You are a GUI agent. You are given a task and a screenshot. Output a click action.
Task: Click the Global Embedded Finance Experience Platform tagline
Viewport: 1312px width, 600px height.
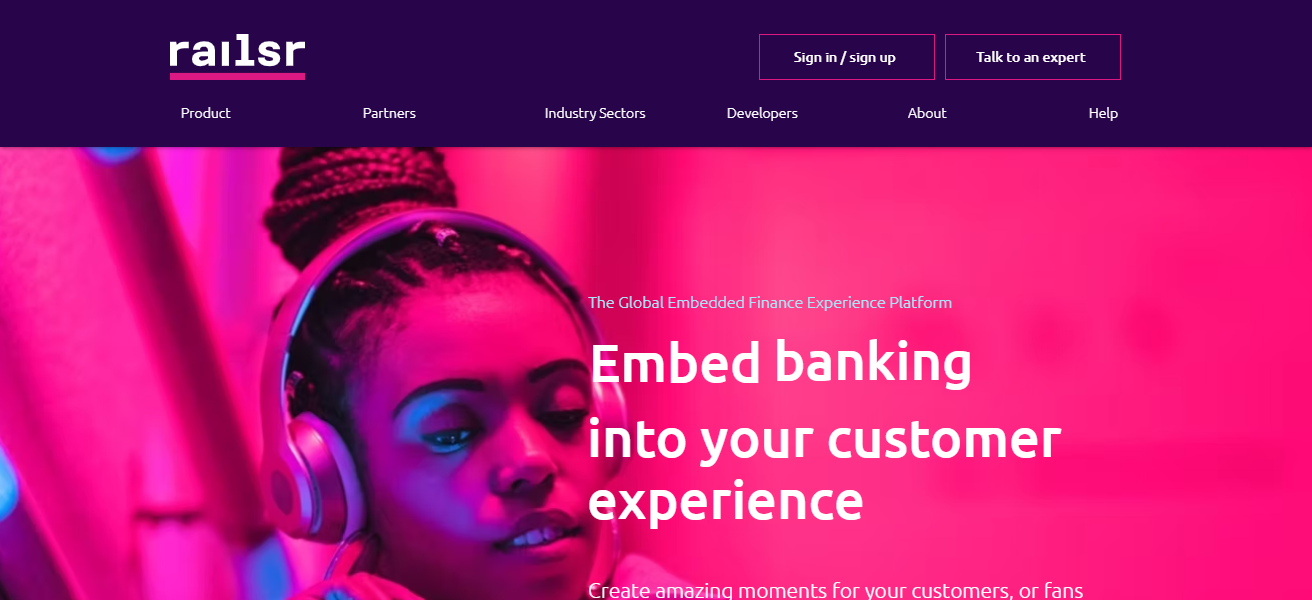(x=770, y=302)
